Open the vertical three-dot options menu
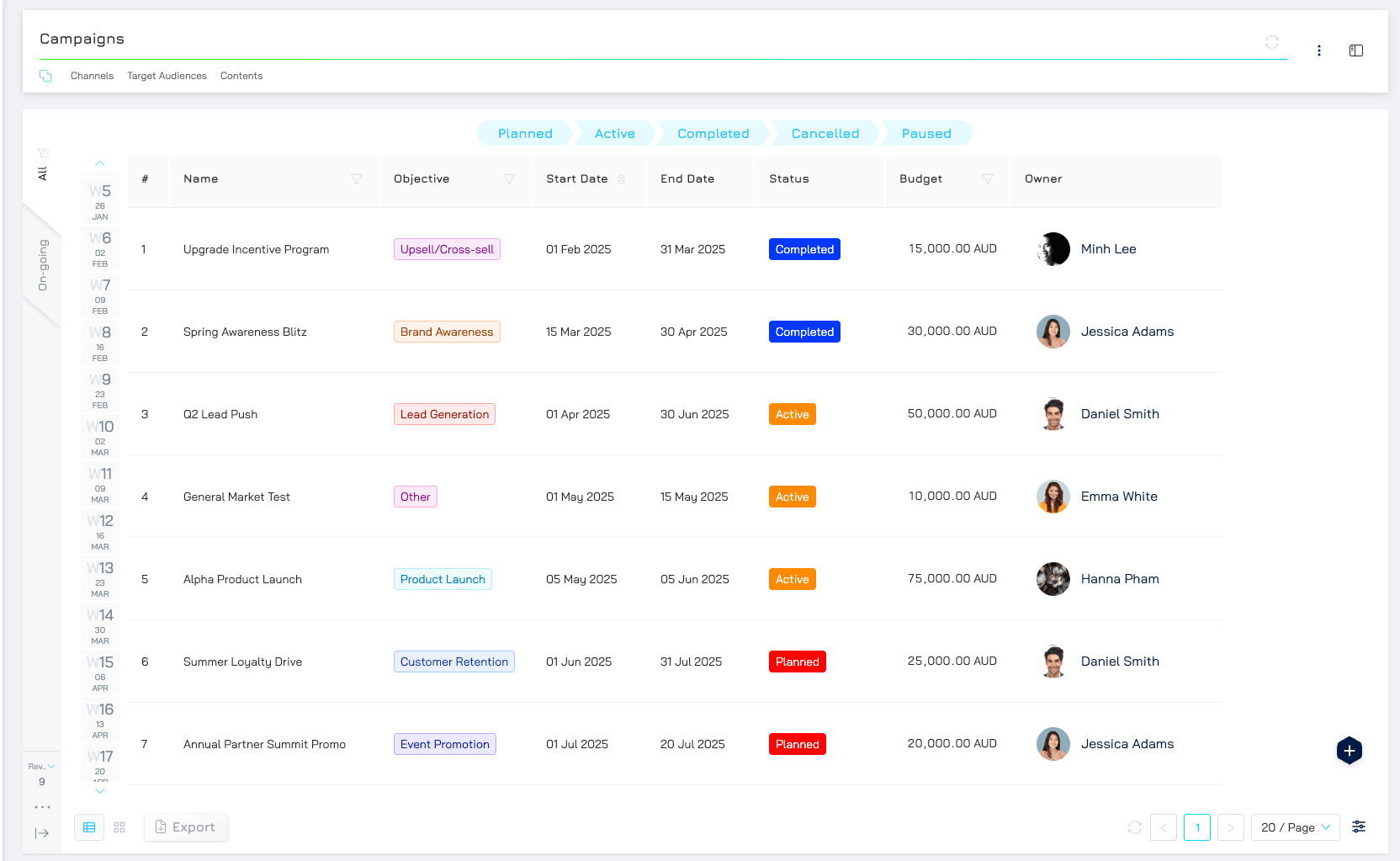Viewport: 1400px width, 861px height. coord(1318,50)
